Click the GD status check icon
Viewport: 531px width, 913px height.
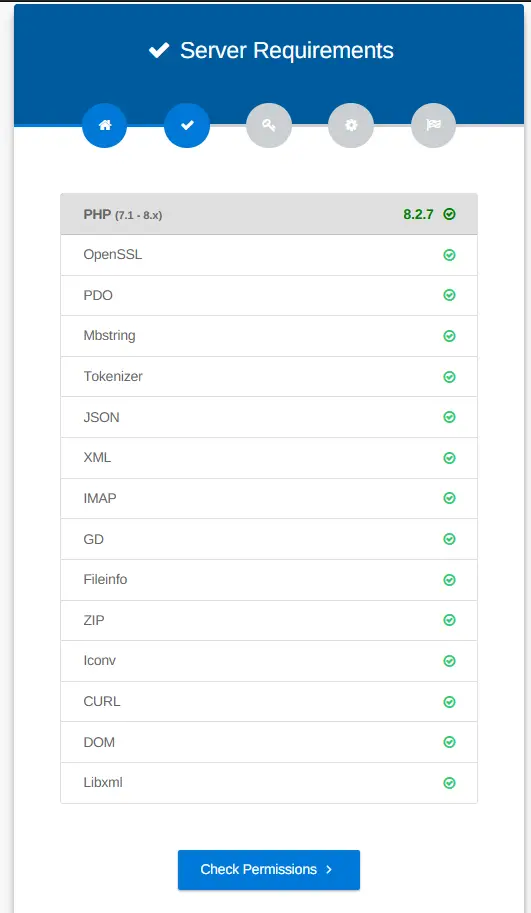click(449, 539)
